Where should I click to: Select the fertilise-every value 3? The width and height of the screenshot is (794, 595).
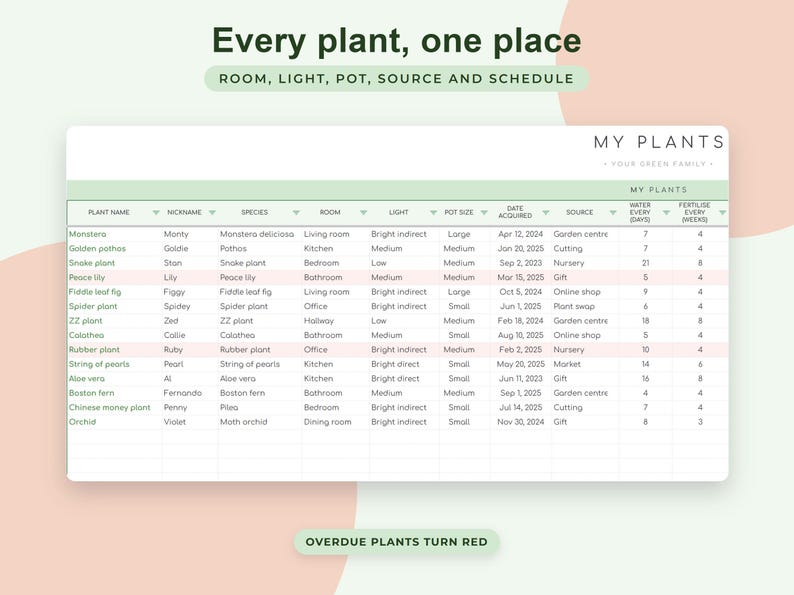click(700, 422)
